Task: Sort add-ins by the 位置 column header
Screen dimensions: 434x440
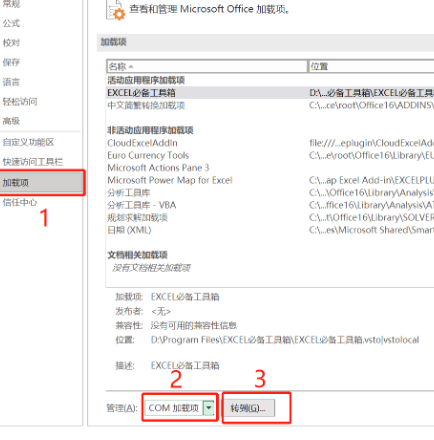Action: [x=371, y=66]
